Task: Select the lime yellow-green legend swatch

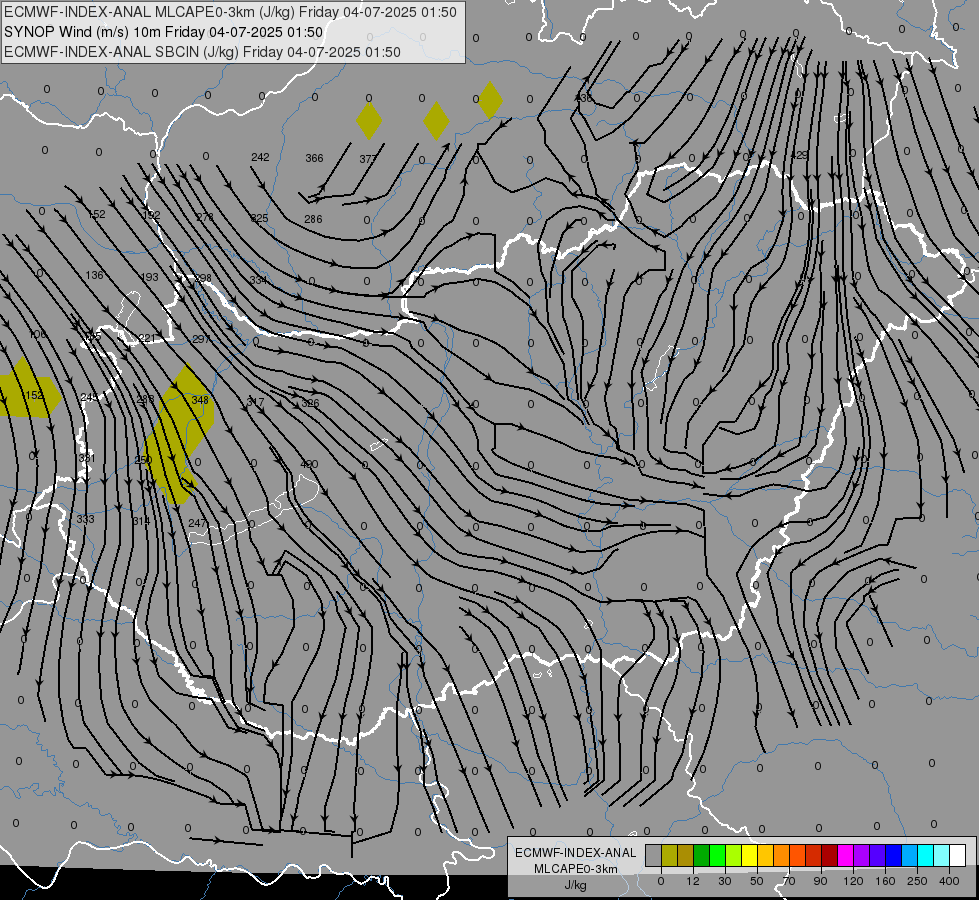Action: click(x=734, y=855)
